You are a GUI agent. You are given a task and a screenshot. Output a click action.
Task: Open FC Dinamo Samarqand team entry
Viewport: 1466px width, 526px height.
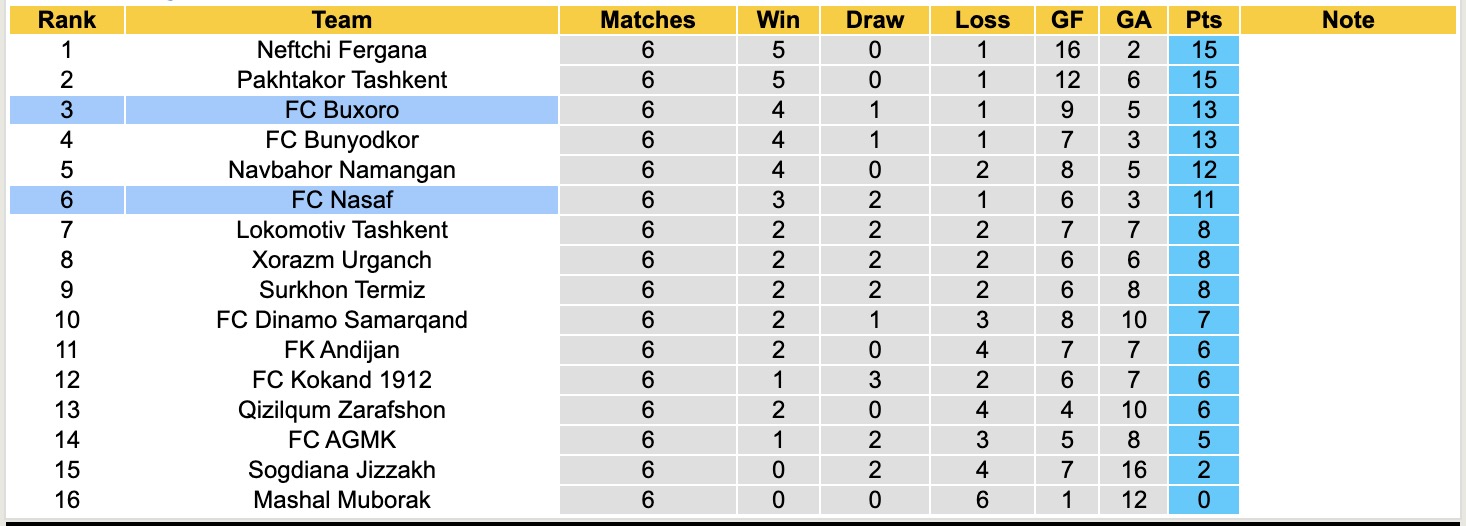click(341, 320)
